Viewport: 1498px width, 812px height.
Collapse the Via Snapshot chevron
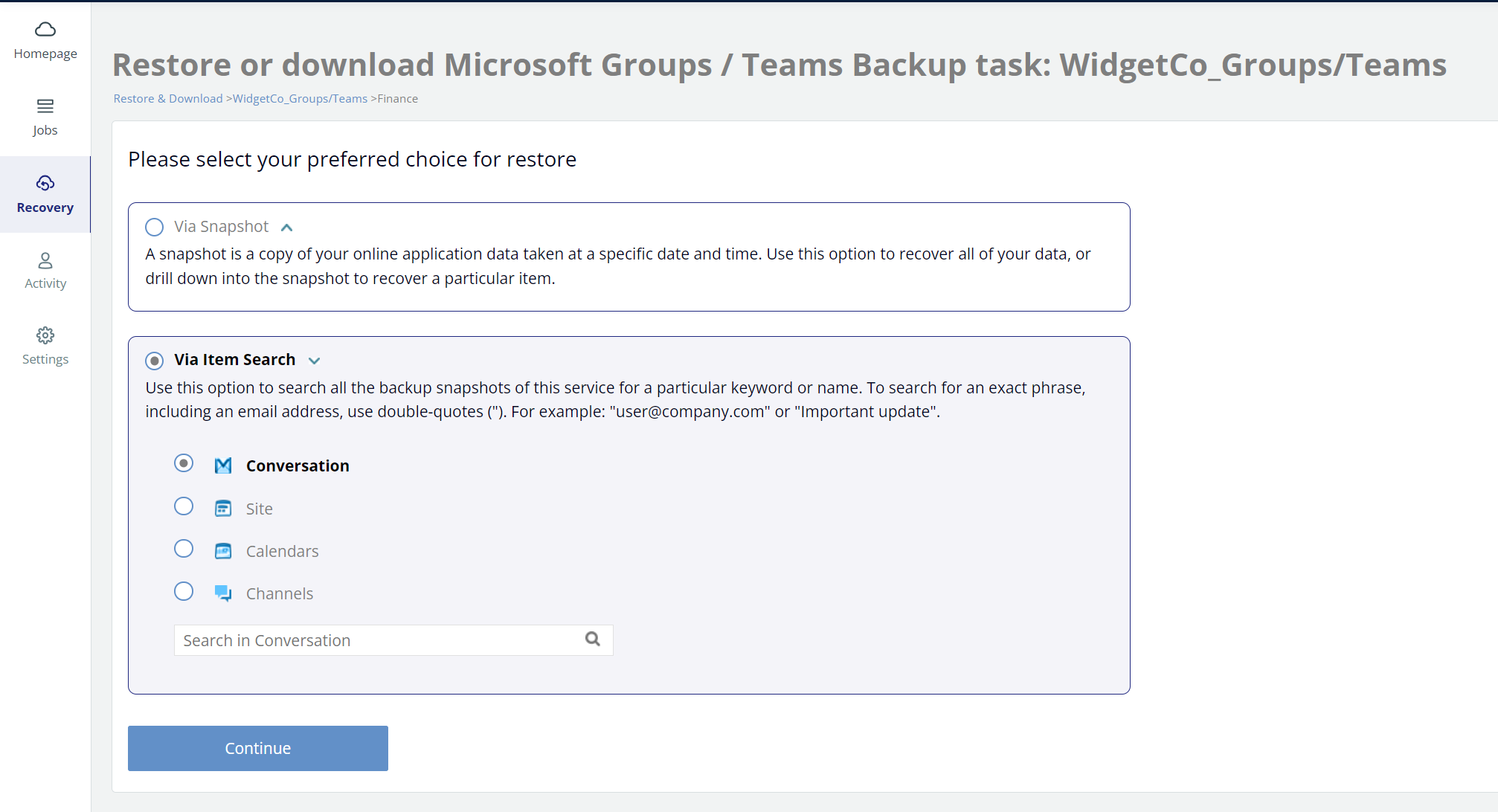point(287,228)
